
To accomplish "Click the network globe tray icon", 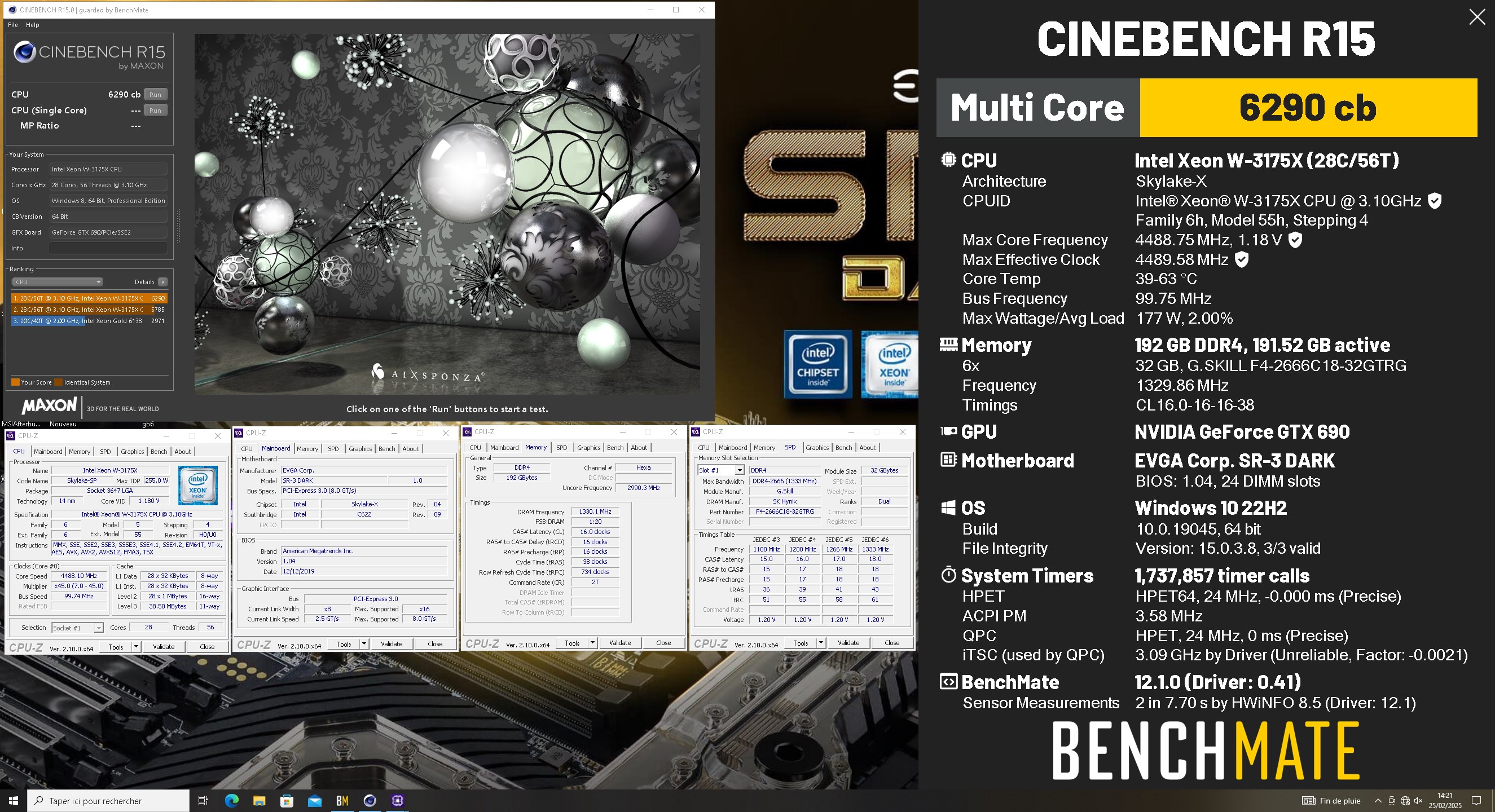I will [x=1405, y=801].
